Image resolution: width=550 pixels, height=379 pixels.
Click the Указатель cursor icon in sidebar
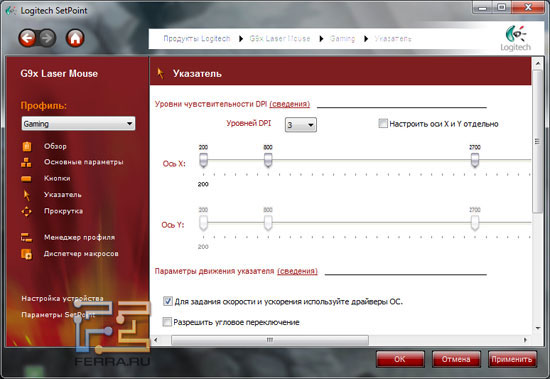[27, 195]
